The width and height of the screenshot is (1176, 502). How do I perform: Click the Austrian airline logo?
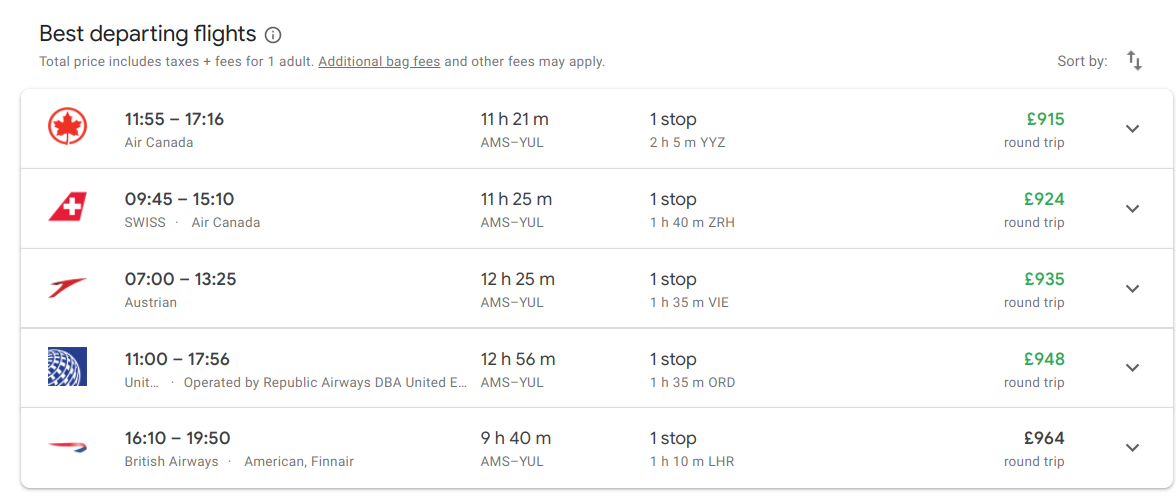pos(68,287)
